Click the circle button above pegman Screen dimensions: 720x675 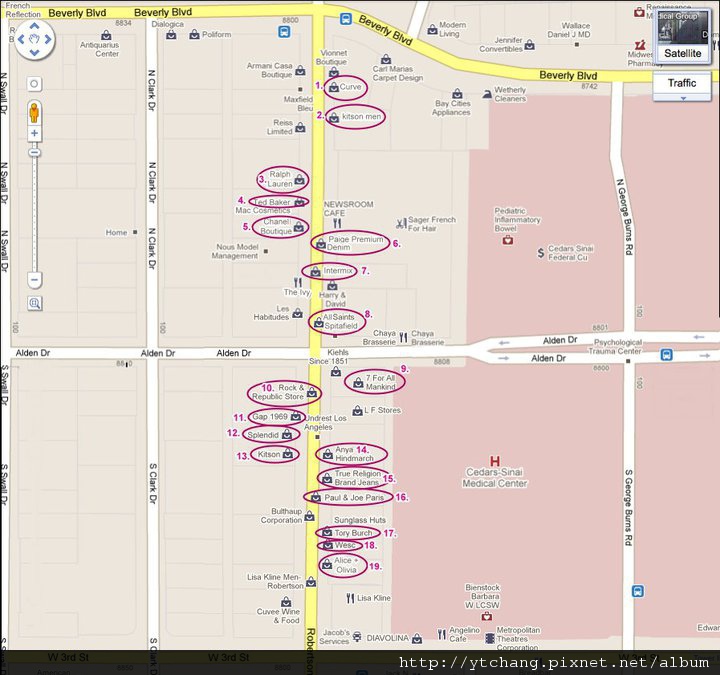34,84
